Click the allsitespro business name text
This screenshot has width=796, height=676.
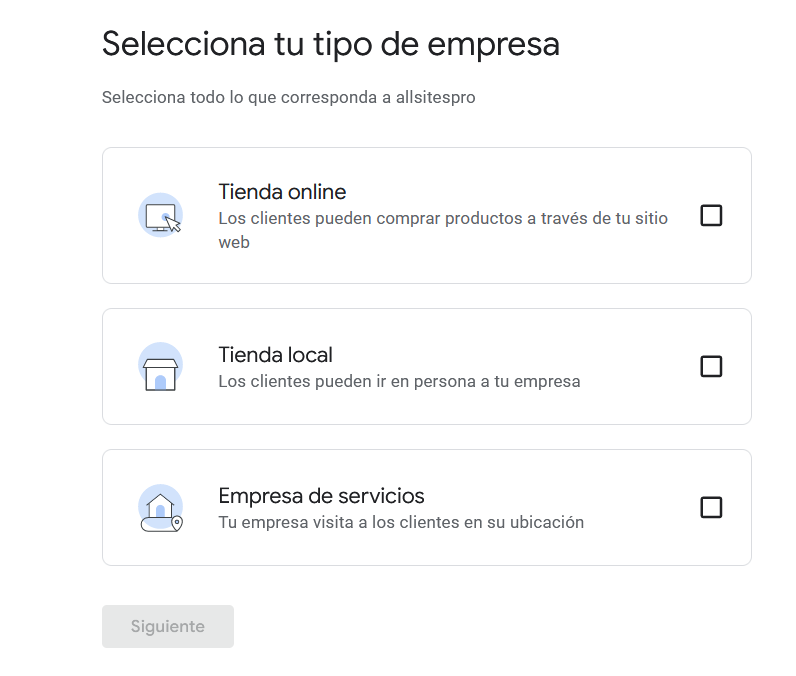435,98
